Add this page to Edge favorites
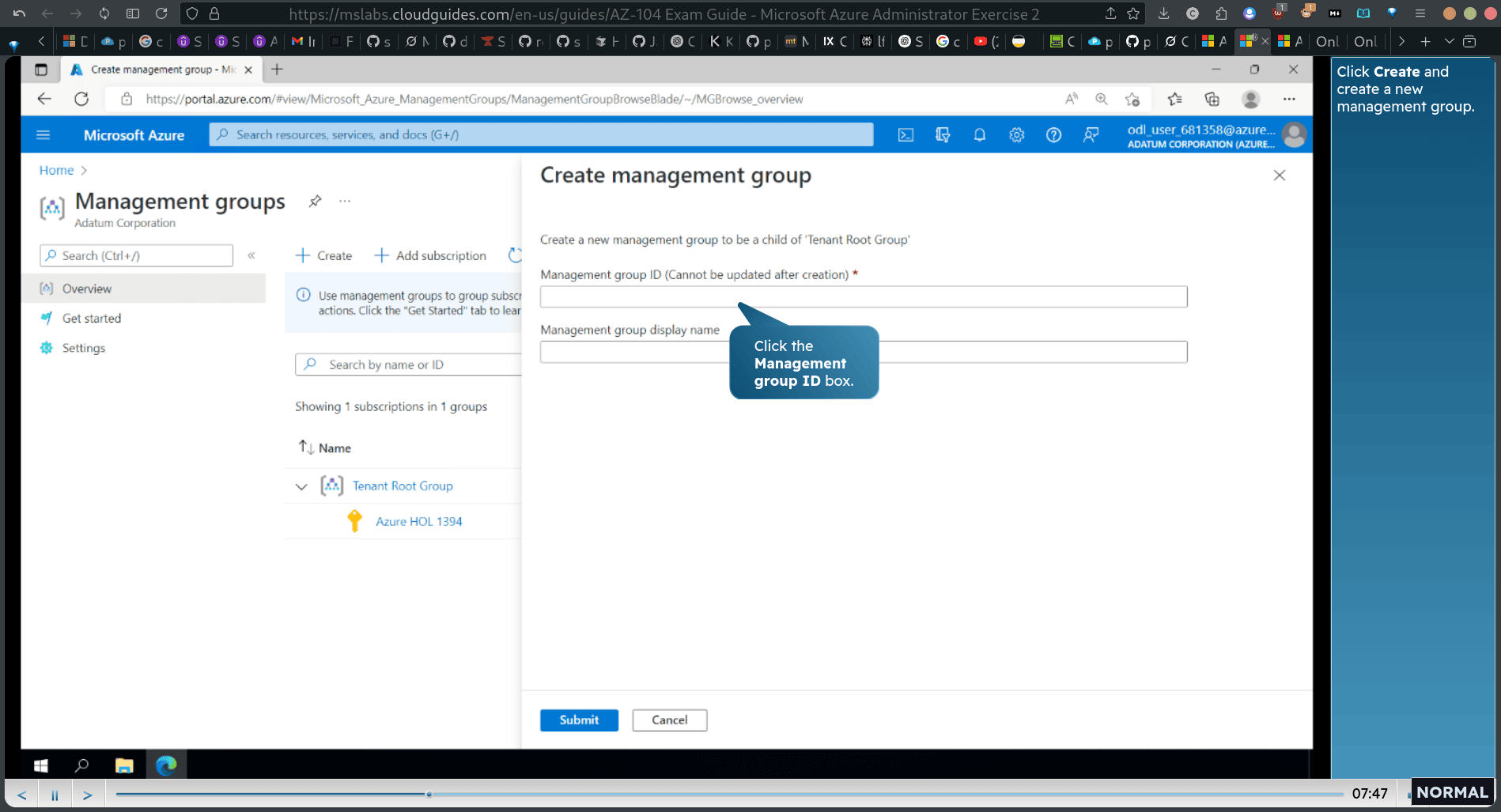Viewport: 1501px width, 812px height. (1132, 99)
